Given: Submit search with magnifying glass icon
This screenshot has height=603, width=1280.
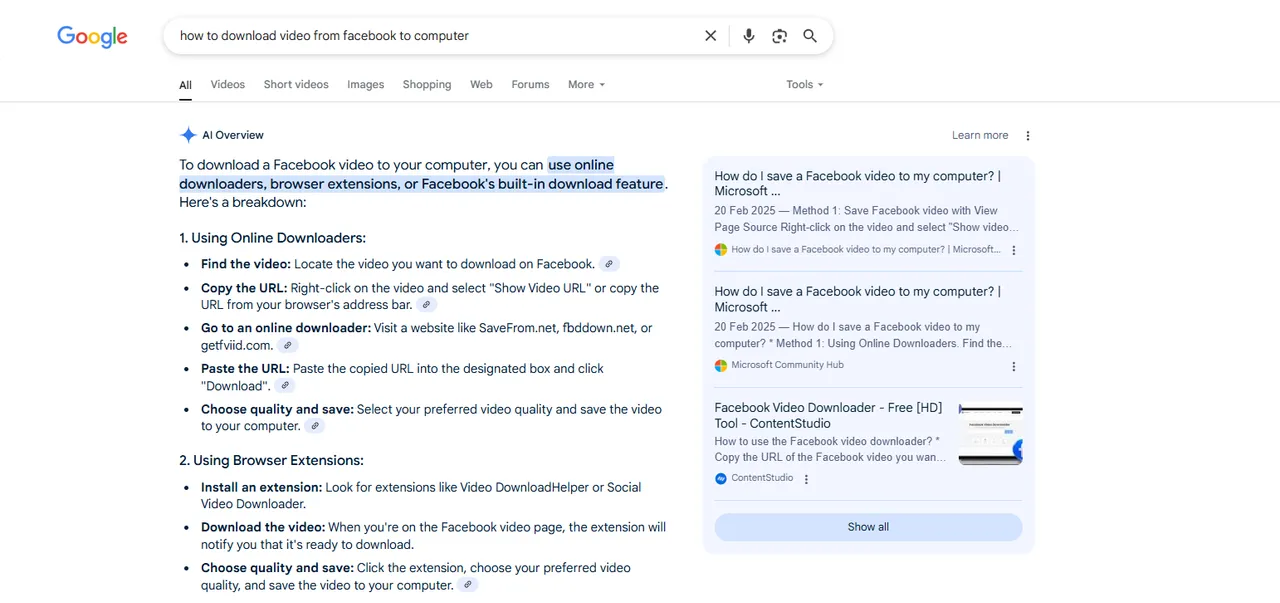Looking at the screenshot, I should pyautogui.click(x=810, y=36).
